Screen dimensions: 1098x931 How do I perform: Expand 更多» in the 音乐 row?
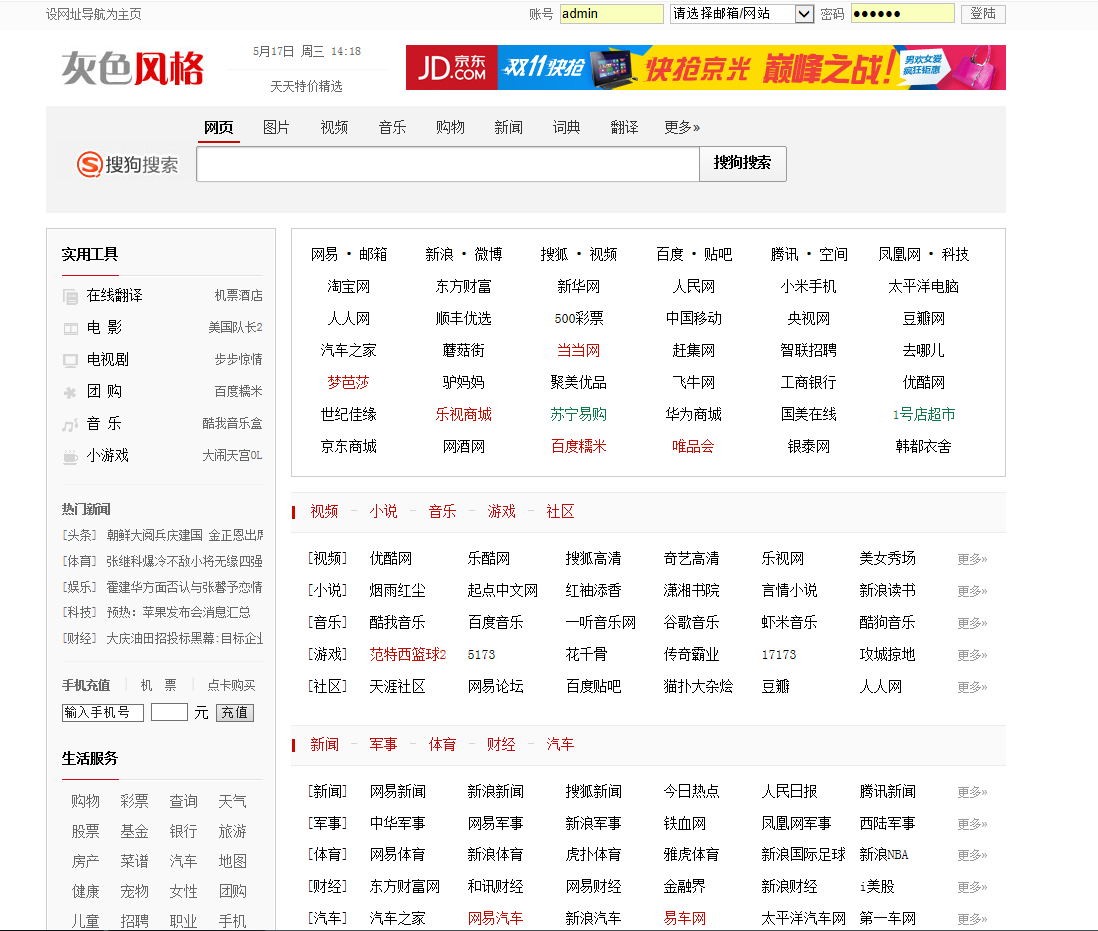[972, 622]
